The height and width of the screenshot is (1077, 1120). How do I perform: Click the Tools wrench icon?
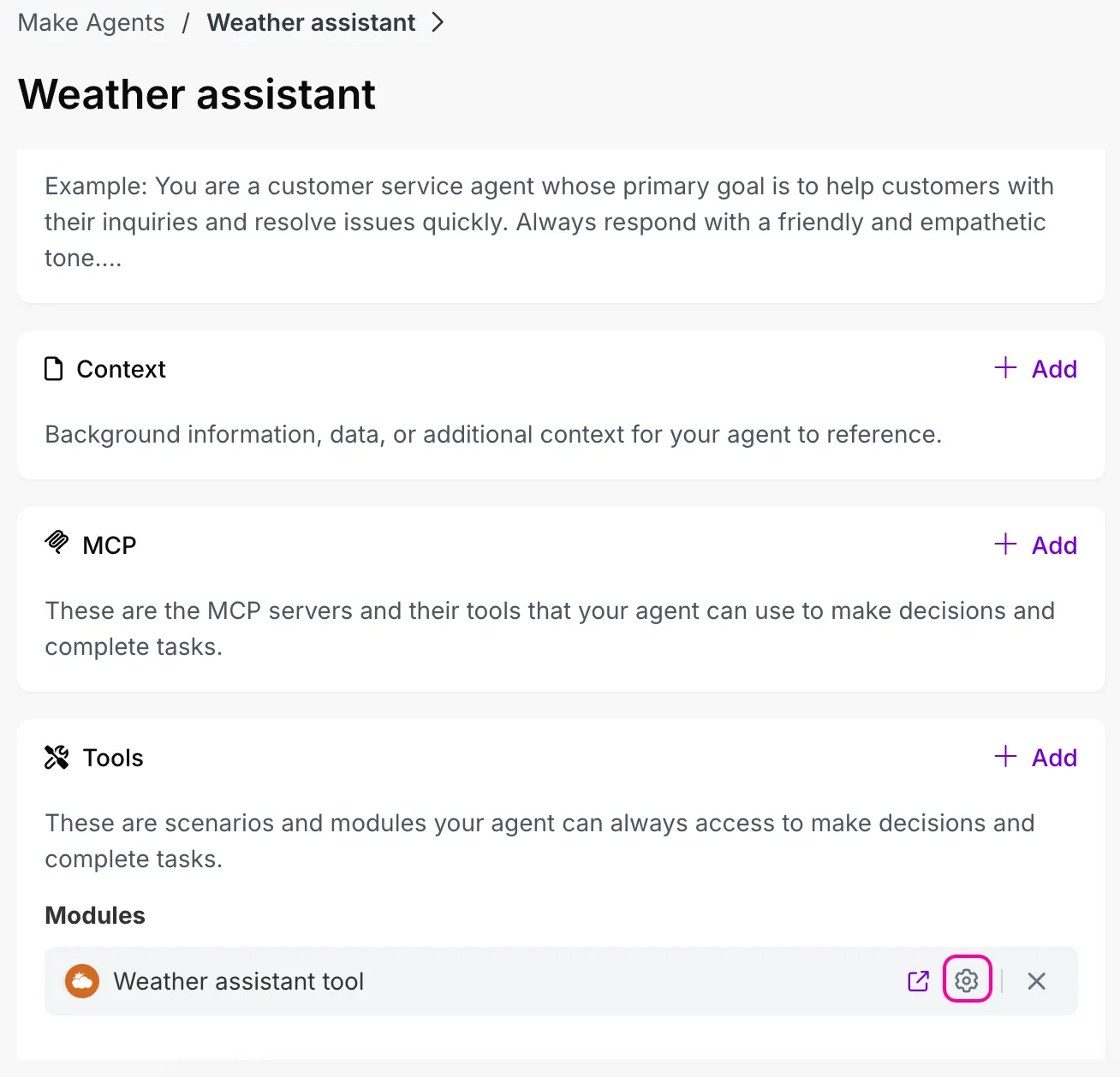click(x=57, y=757)
